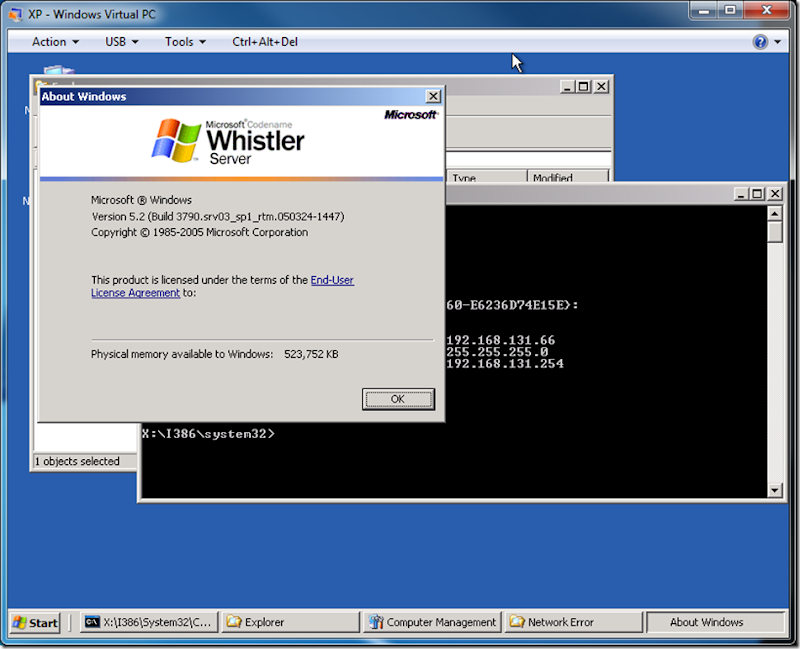Open the Action menu in Virtual PC
Screen dimensions: 800x649
(x=55, y=42)
